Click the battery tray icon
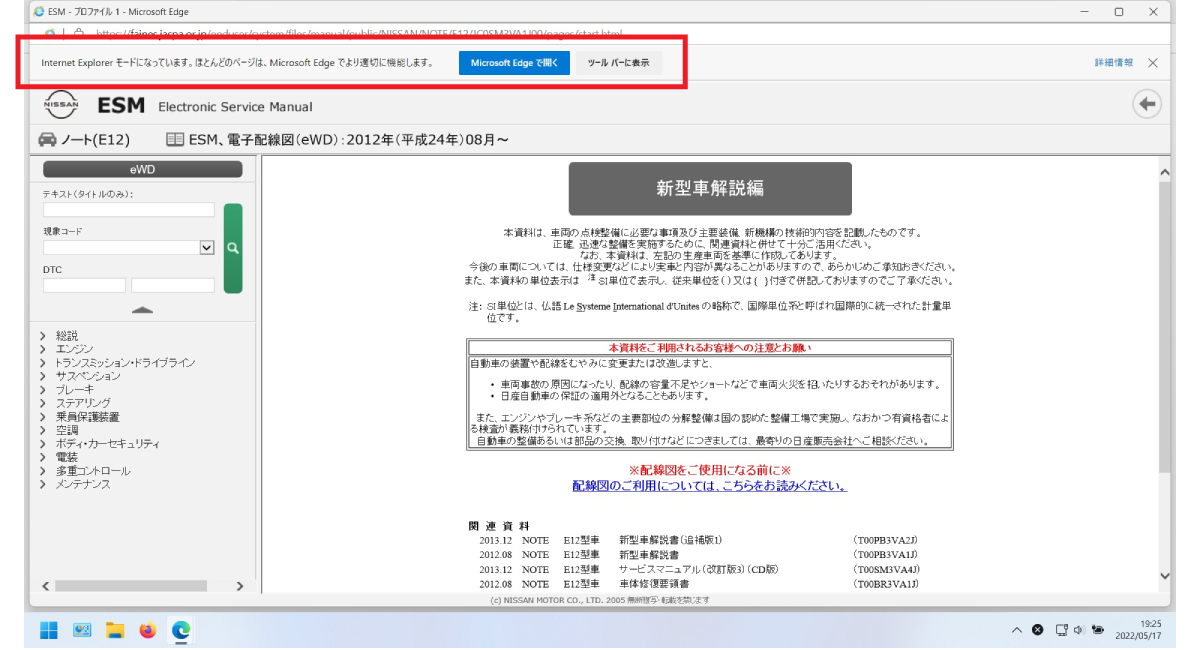The height and width of the screenshot is (650, 1200). [x=1099, y=630]
